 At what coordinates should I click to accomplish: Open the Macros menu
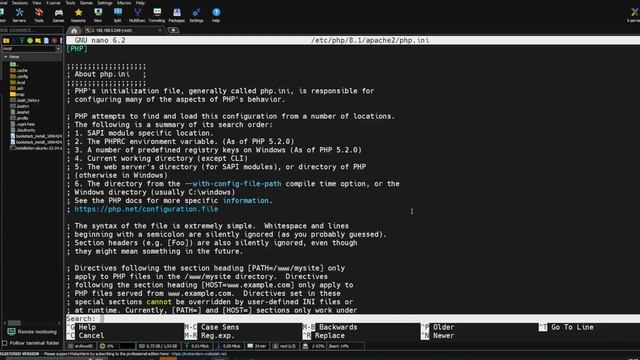pyautogui.click(x=124, y=2)
